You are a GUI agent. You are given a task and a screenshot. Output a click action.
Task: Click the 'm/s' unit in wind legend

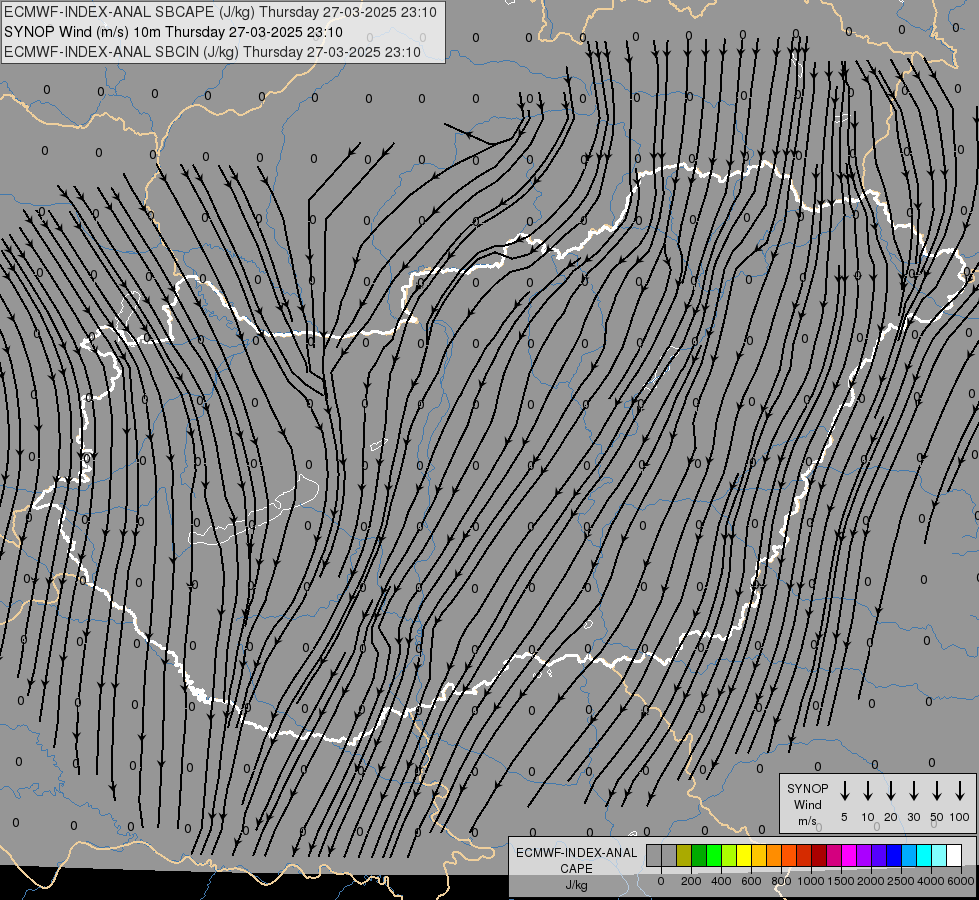[x=807, y=821]
